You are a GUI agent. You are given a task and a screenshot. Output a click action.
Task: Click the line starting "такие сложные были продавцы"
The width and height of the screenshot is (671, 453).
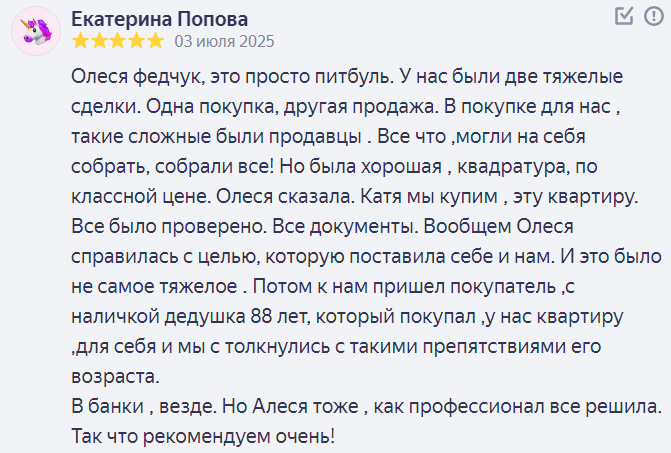(228, 137)
